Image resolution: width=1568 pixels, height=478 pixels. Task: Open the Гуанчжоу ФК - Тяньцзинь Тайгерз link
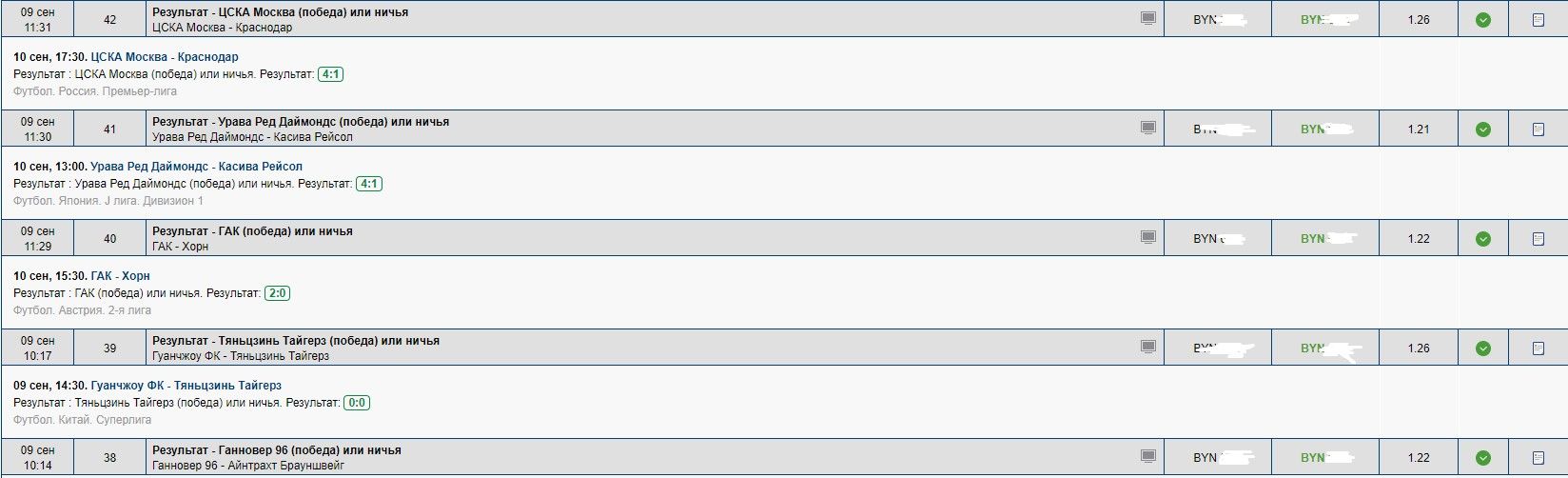[186, 386]
